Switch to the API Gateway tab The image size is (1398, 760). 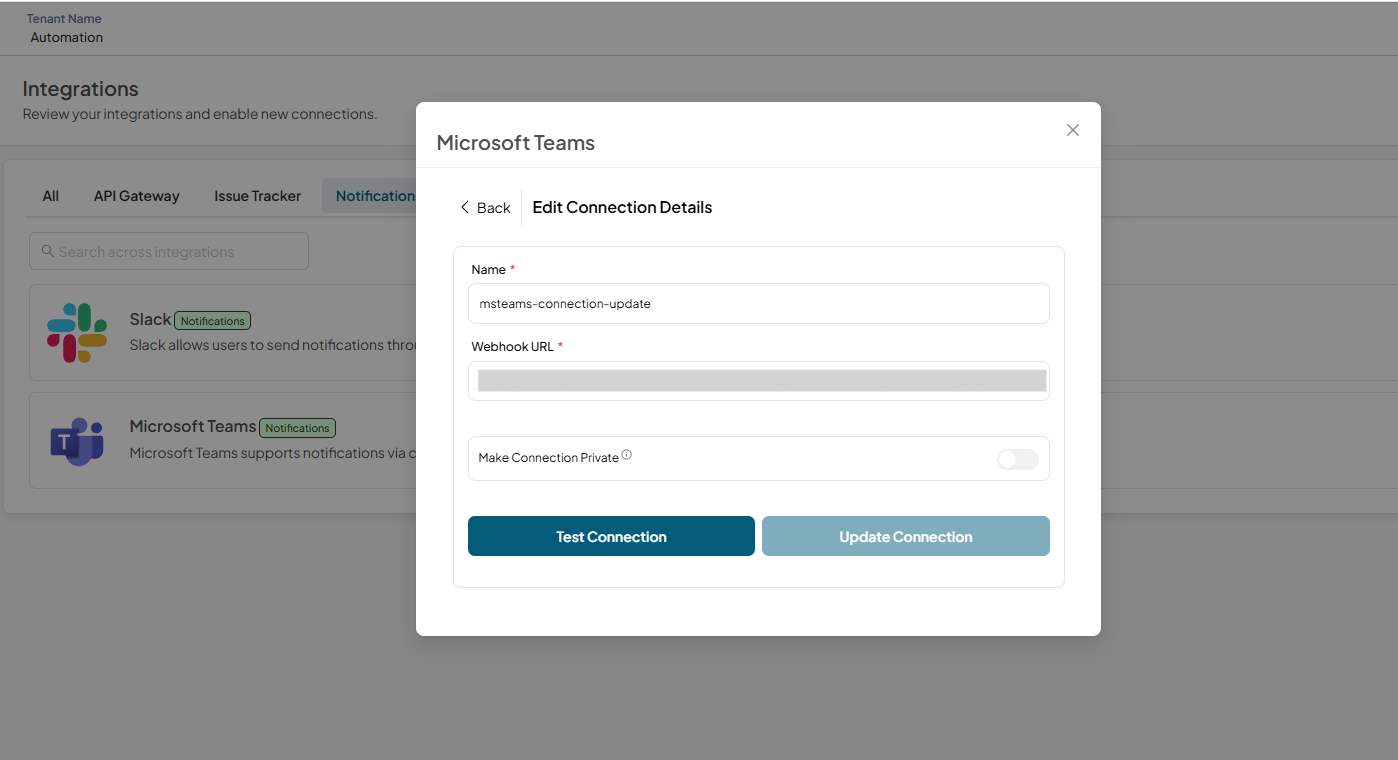coord(137,196)
